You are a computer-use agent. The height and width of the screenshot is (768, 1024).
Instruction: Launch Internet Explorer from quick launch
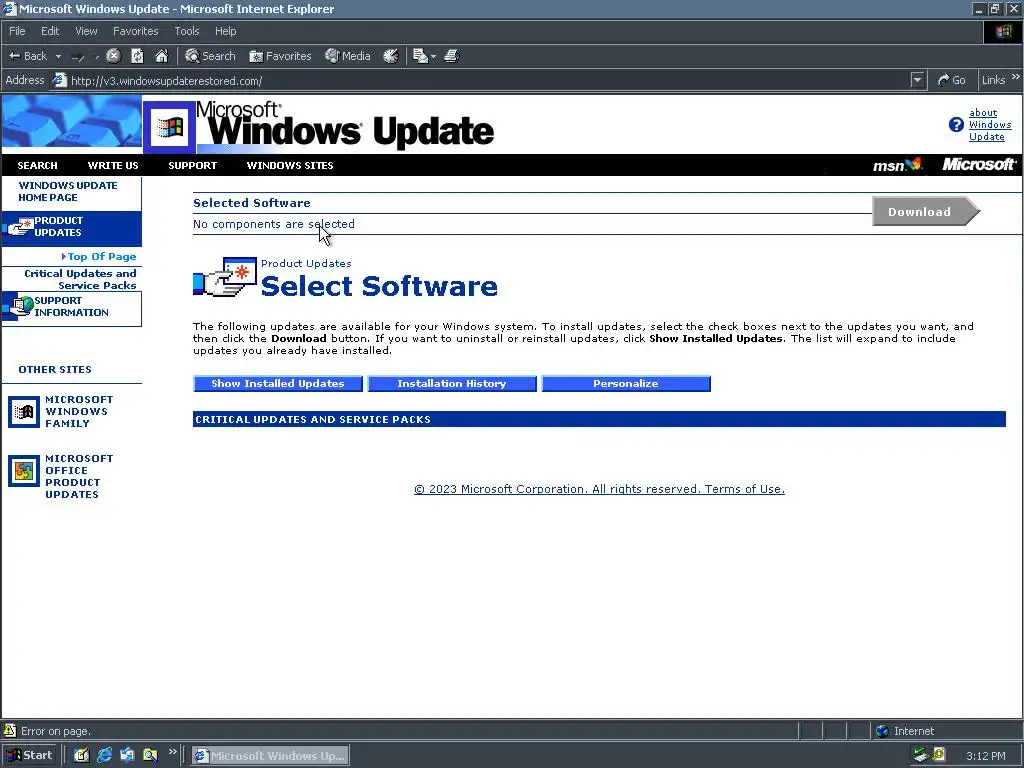tap(104, 755)
